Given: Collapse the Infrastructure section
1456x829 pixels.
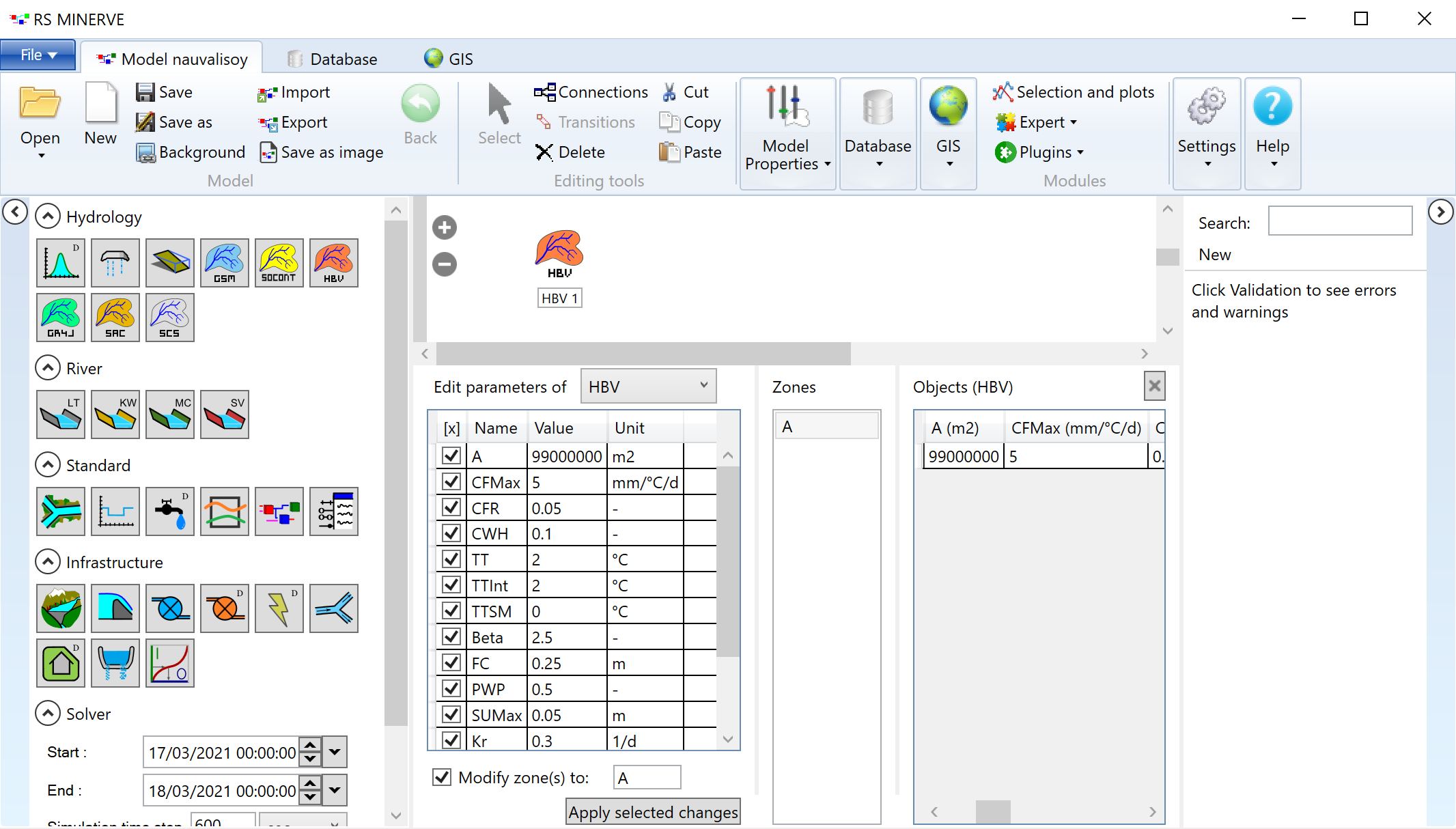Looking at the screenshot, I should point(47,562).
